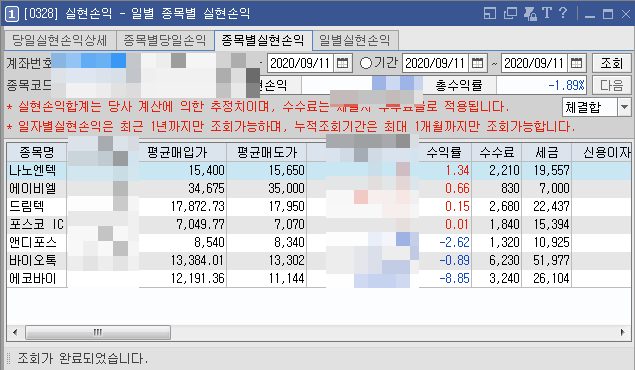
Task: Click the period start date field
Action: point(436,63)
